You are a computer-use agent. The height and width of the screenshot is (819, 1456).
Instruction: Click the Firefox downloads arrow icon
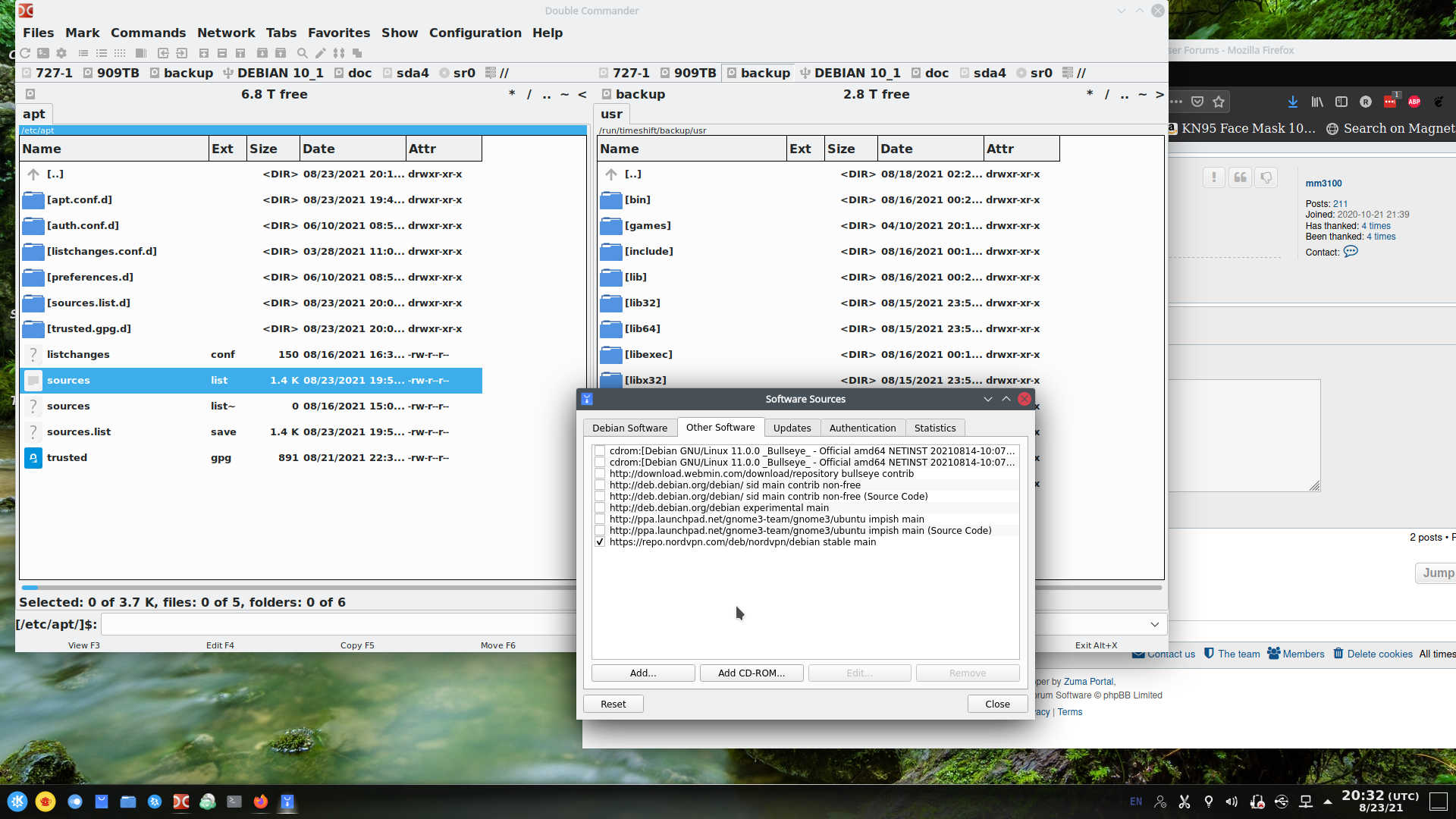[x=1293, y=102]
